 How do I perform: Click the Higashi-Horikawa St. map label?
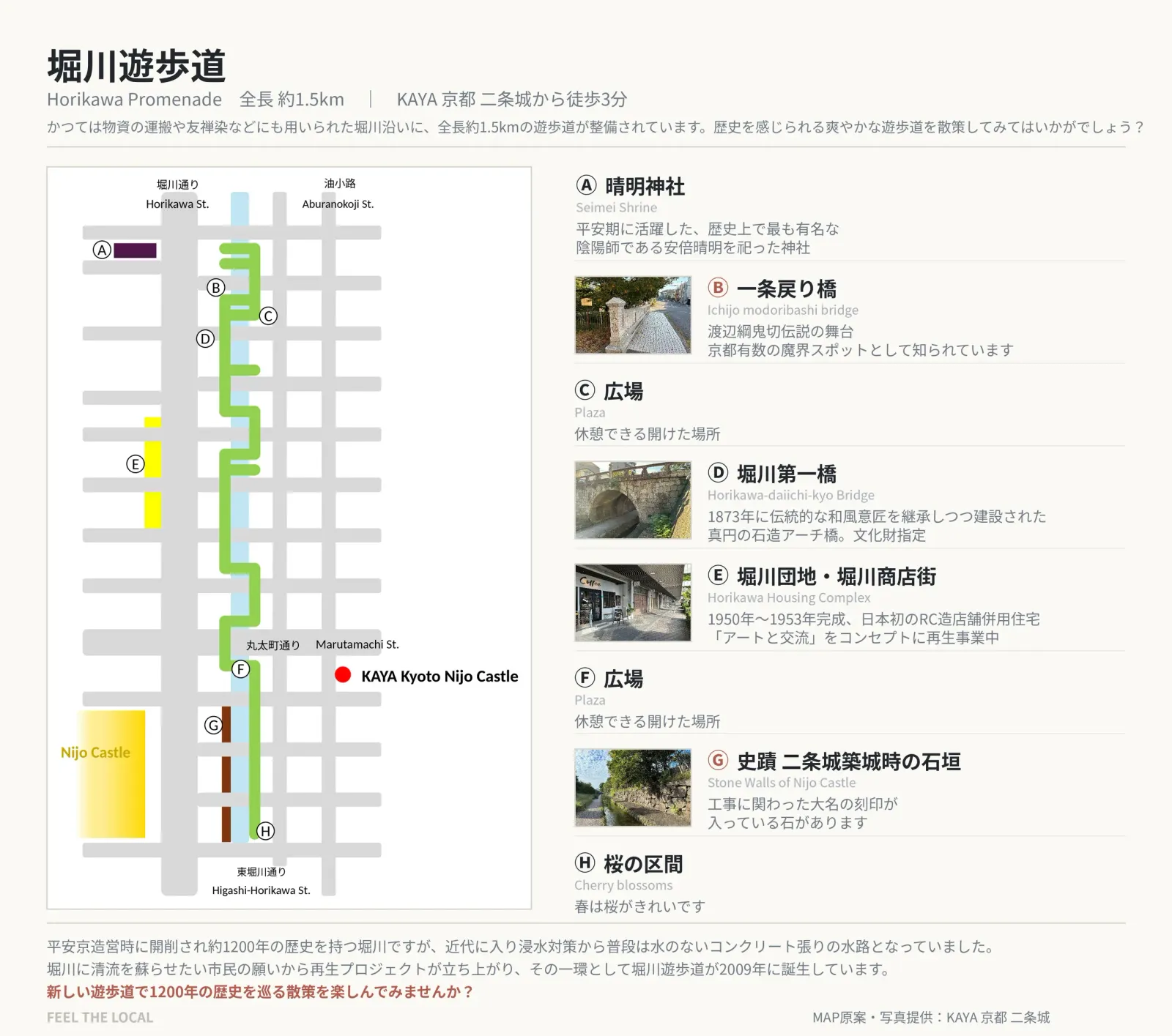261,890
